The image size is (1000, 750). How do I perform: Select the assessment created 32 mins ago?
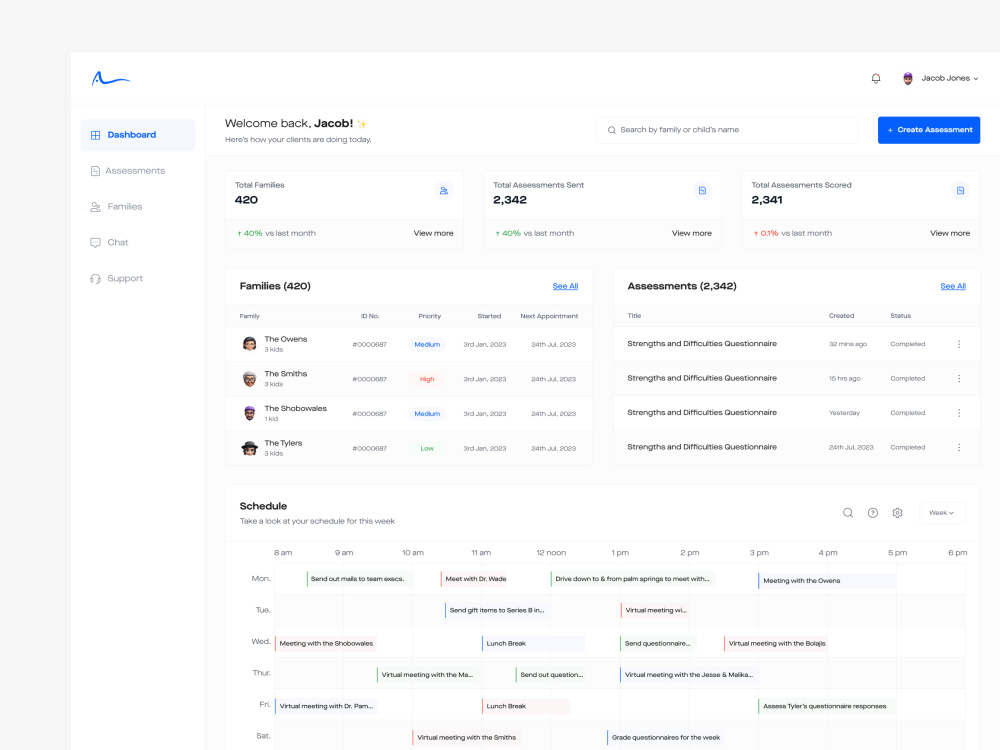click(x=797, y=344)
